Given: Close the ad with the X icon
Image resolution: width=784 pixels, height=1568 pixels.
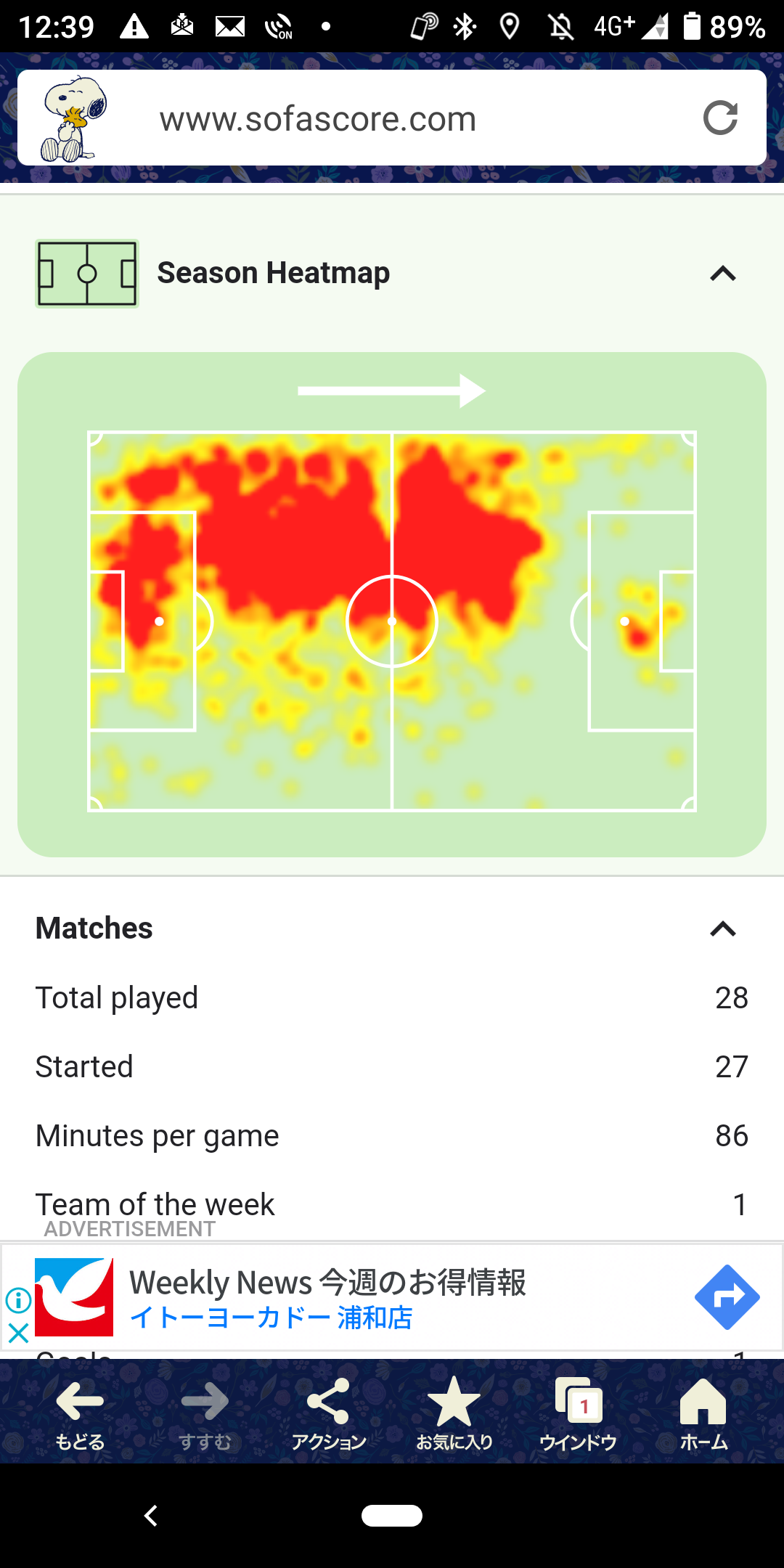Looking at the screenshot, I should (x=18, y=1332).
